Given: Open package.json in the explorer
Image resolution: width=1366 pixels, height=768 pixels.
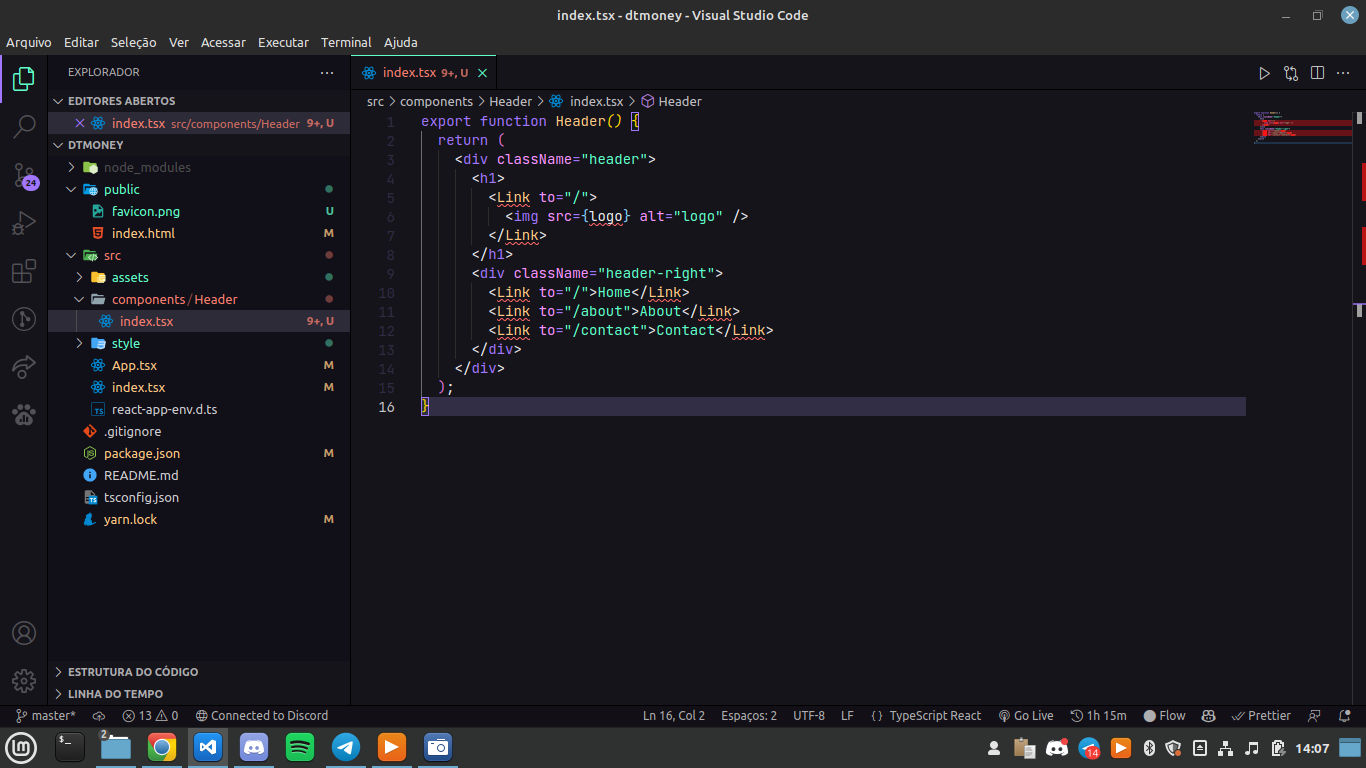Looking at the screenshot, I should tap(141, 453).
